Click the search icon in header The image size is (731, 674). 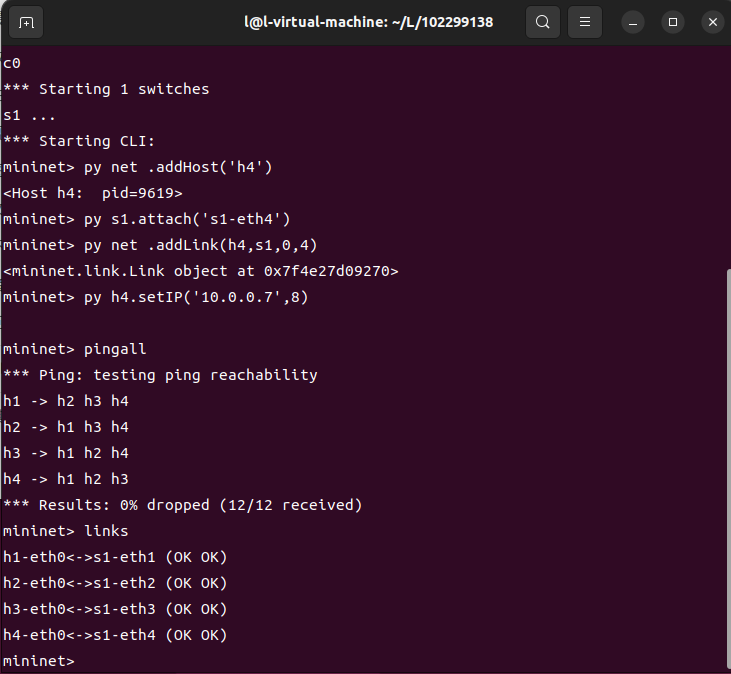542,22
